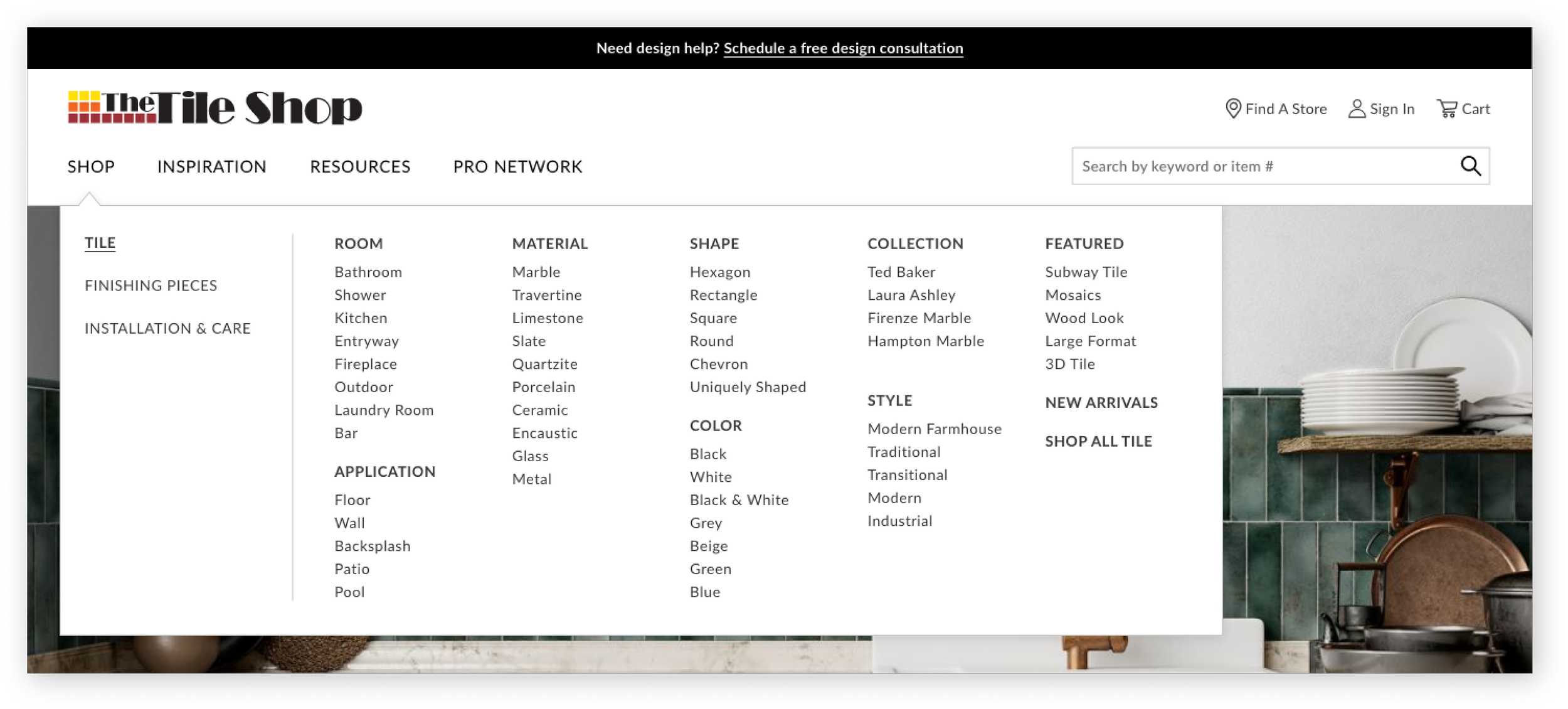Viewport: 1568px width, 709px height.
Task: Choose Porcelain under Material
Action: (x=543, y=386)
